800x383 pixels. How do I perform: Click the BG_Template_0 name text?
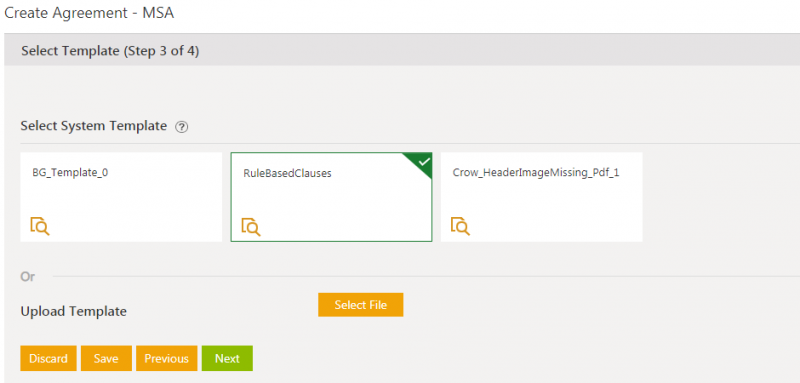tap(70, 172)
